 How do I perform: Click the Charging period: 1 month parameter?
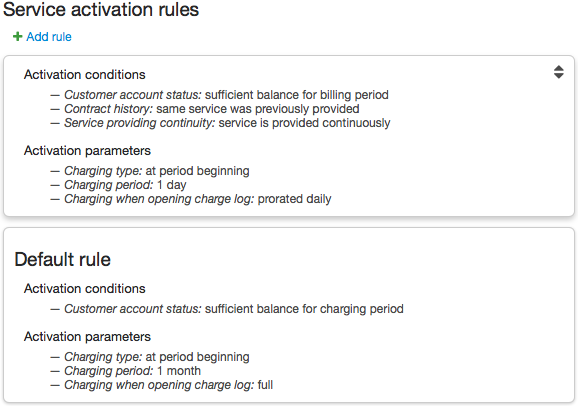(x=132, y=371)
